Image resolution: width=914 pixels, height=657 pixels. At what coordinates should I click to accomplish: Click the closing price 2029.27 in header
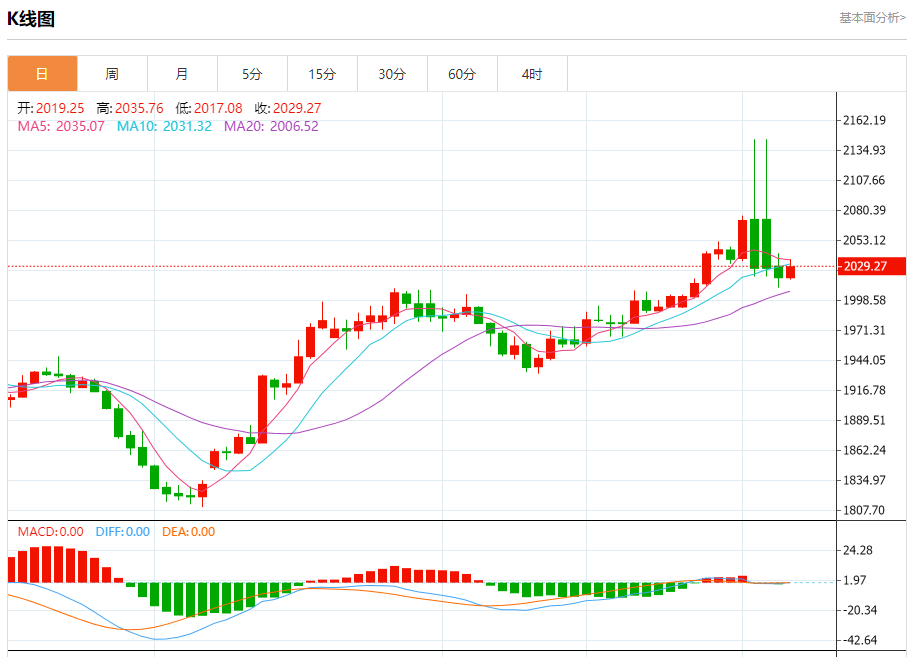coord(297,108)
